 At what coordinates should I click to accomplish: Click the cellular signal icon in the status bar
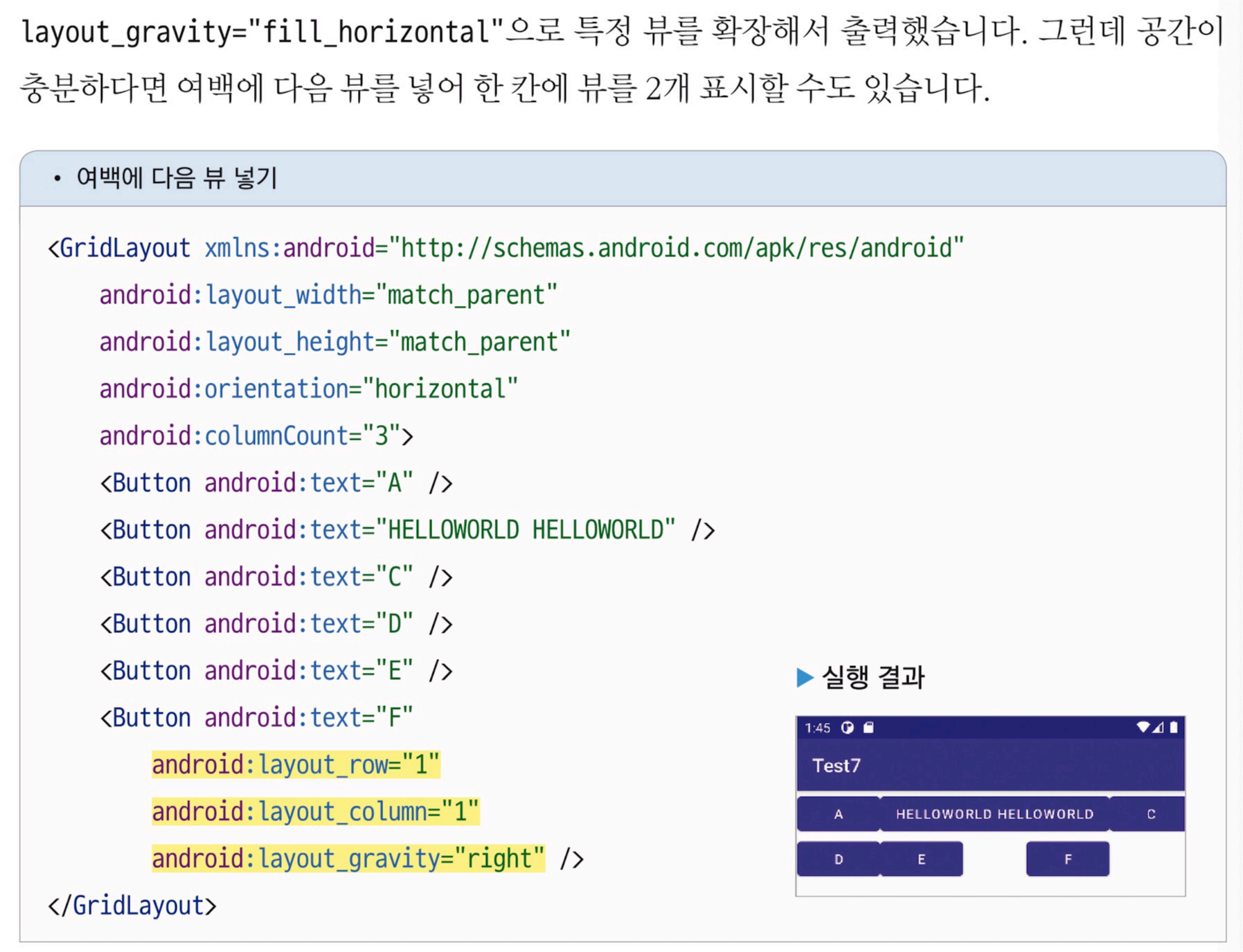[x=1159, y=727]
